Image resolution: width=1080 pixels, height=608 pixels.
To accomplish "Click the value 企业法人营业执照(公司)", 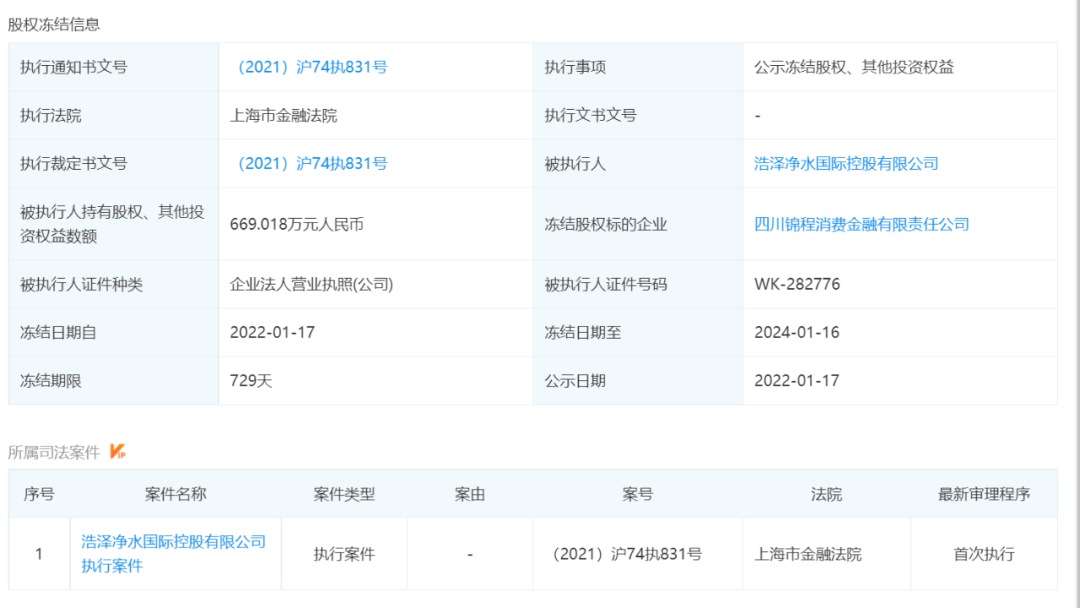I will (311, 284).
